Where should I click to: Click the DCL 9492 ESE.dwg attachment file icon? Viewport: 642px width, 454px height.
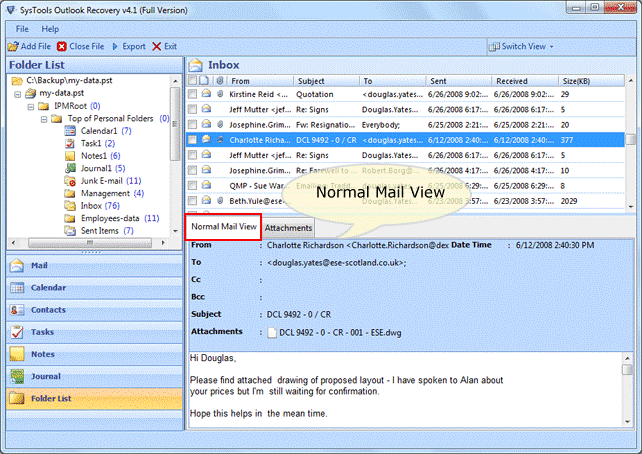272,333
